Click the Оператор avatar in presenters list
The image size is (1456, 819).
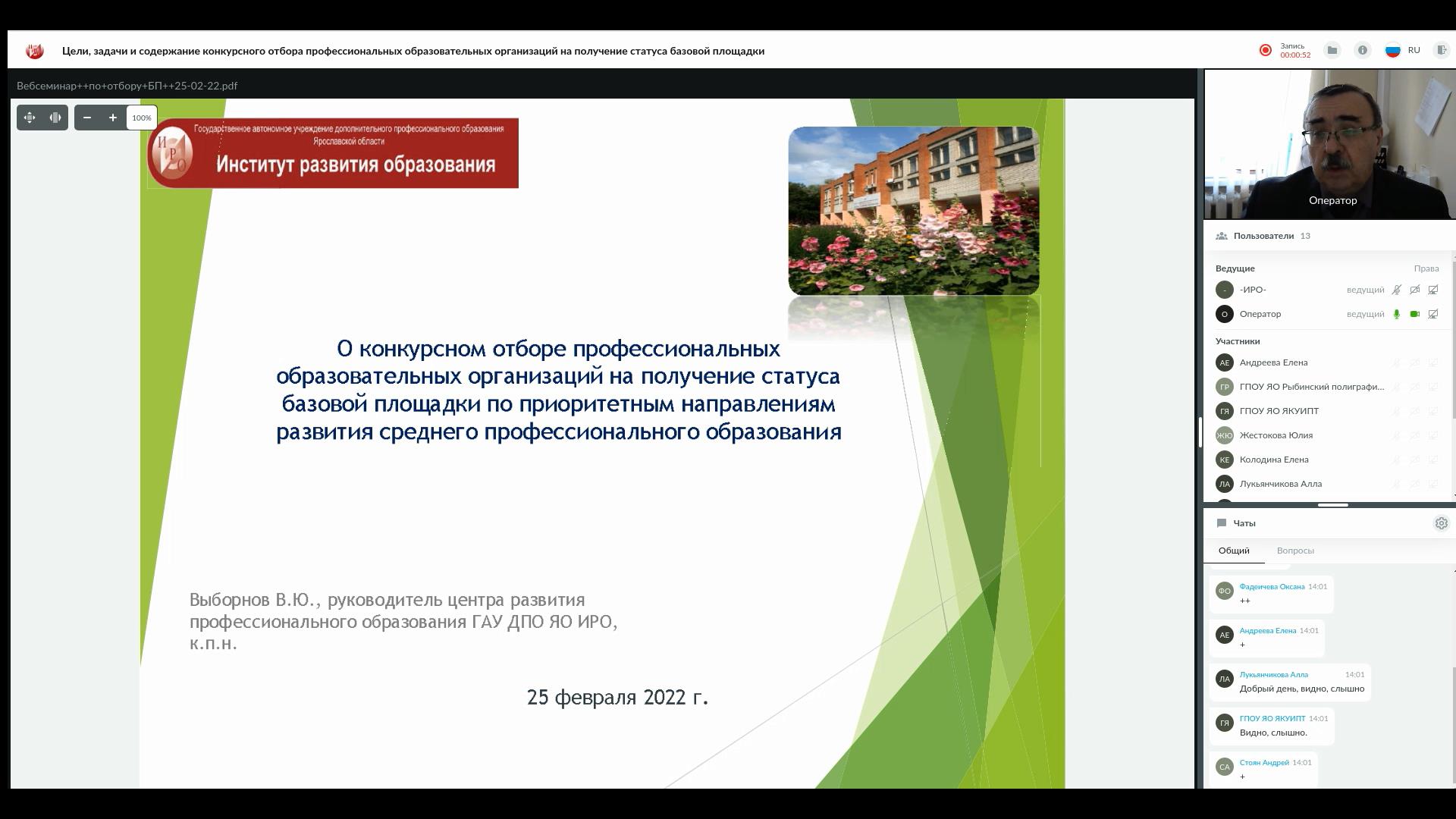pos(1224,314)
